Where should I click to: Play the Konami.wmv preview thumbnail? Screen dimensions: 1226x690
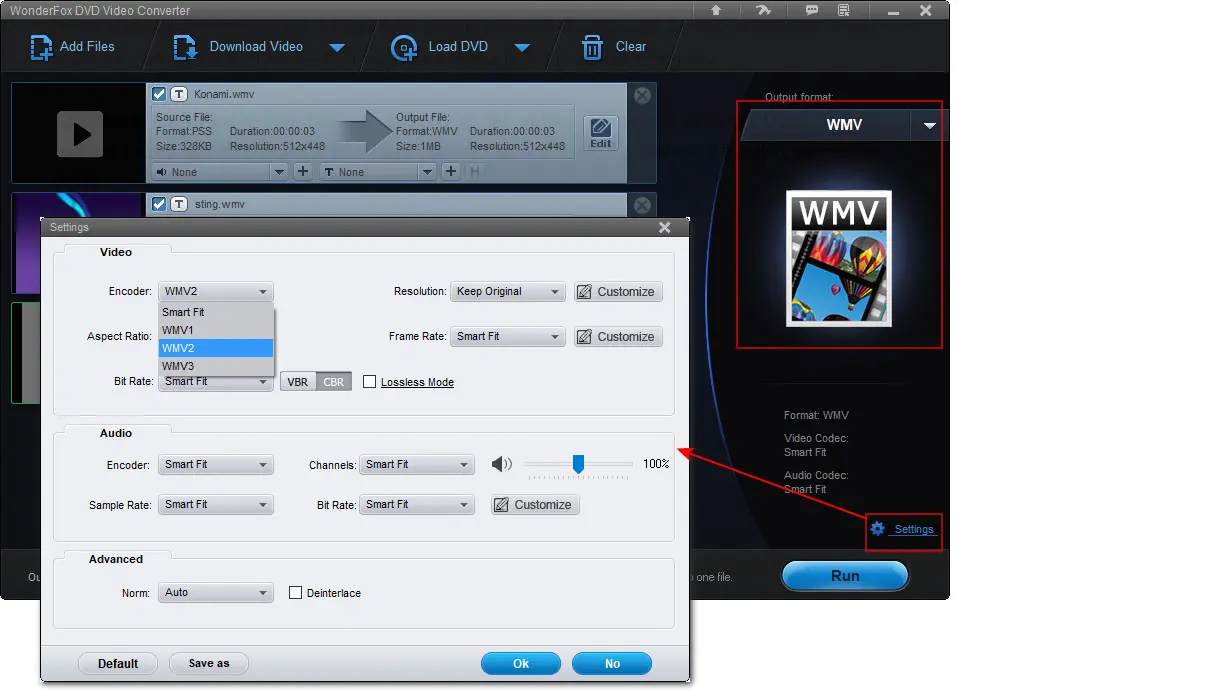[x=80, y=133]
